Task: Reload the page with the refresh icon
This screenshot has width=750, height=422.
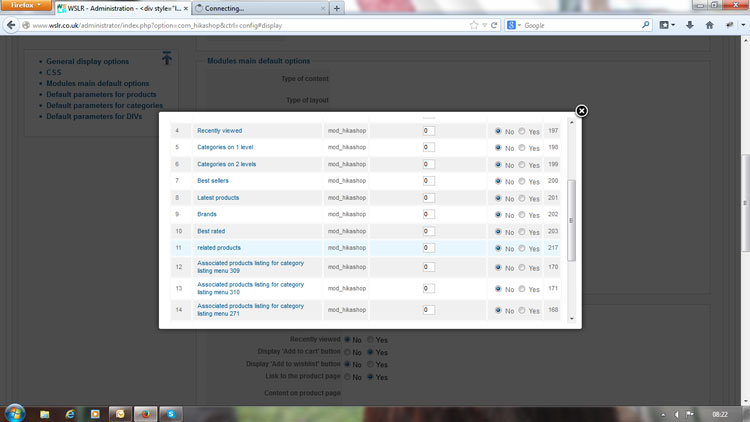Action: [494, 25]
